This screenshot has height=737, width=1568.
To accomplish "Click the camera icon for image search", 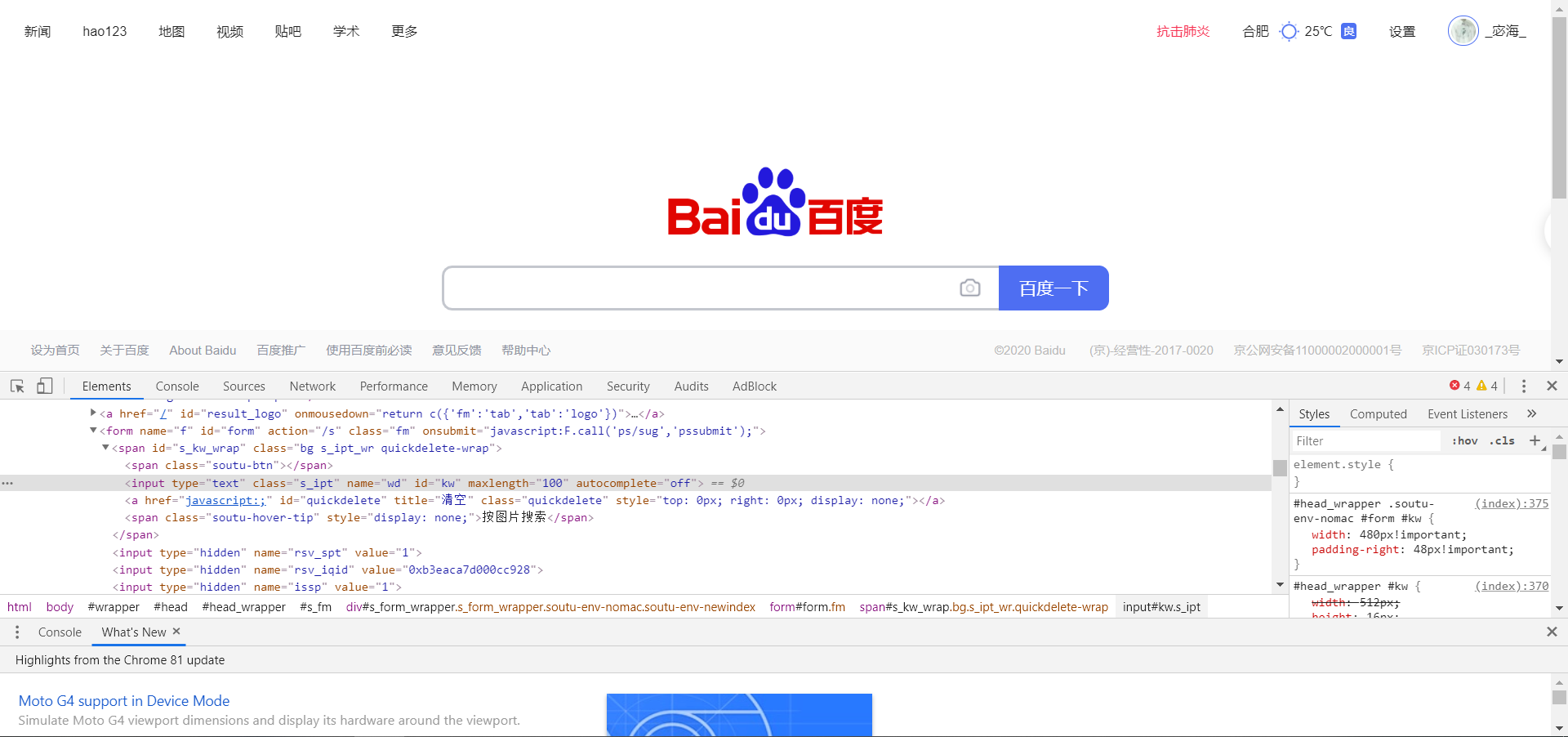I will click(x=970, y=288).
